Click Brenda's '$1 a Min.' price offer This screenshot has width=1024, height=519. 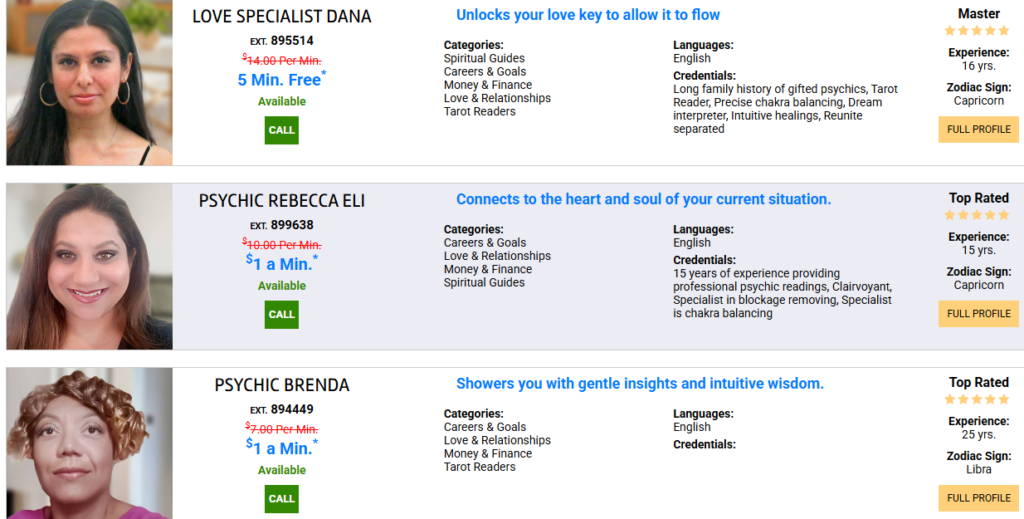click(x=281, y=448)
